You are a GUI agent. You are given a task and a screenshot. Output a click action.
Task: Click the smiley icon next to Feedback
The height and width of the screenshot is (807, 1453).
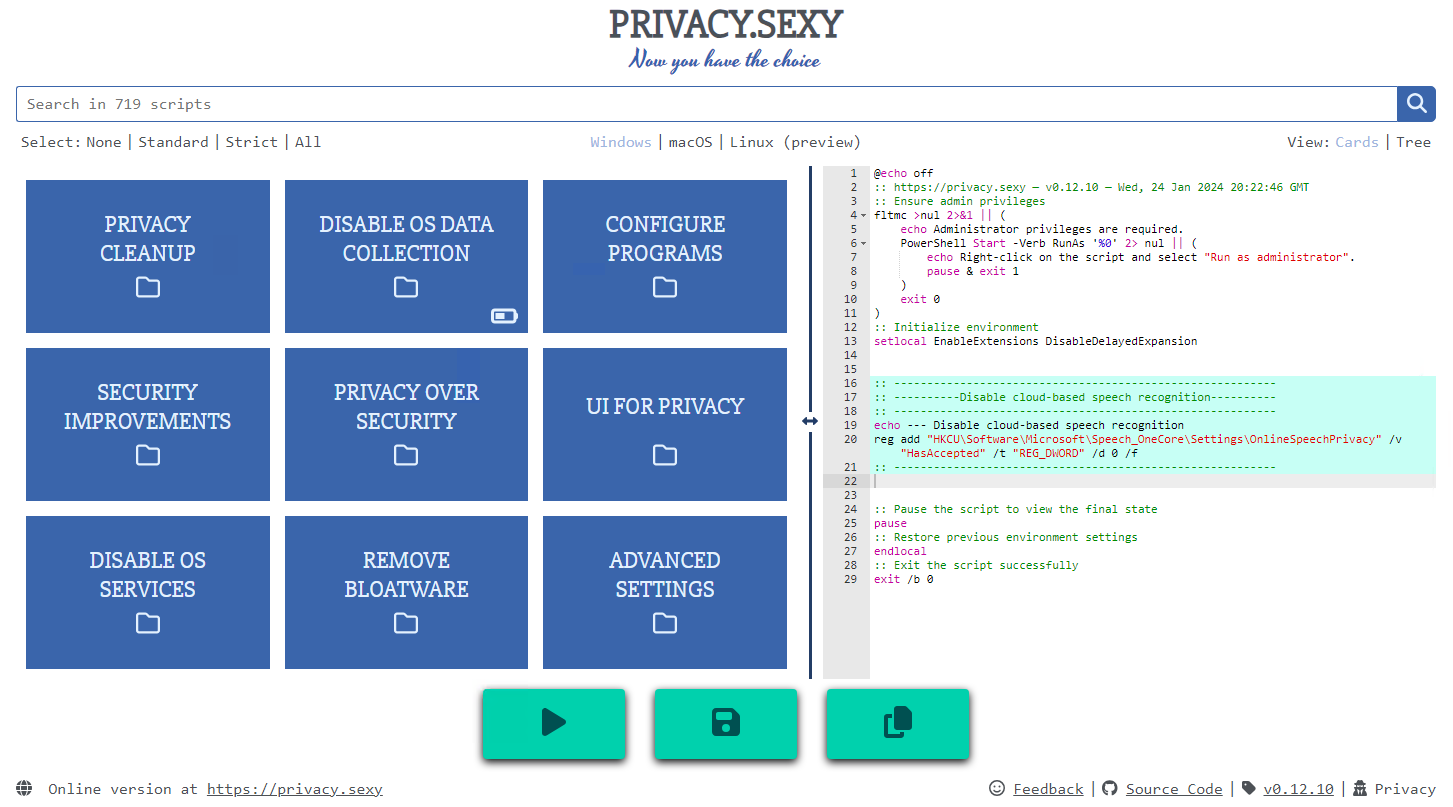click(996, 788)
